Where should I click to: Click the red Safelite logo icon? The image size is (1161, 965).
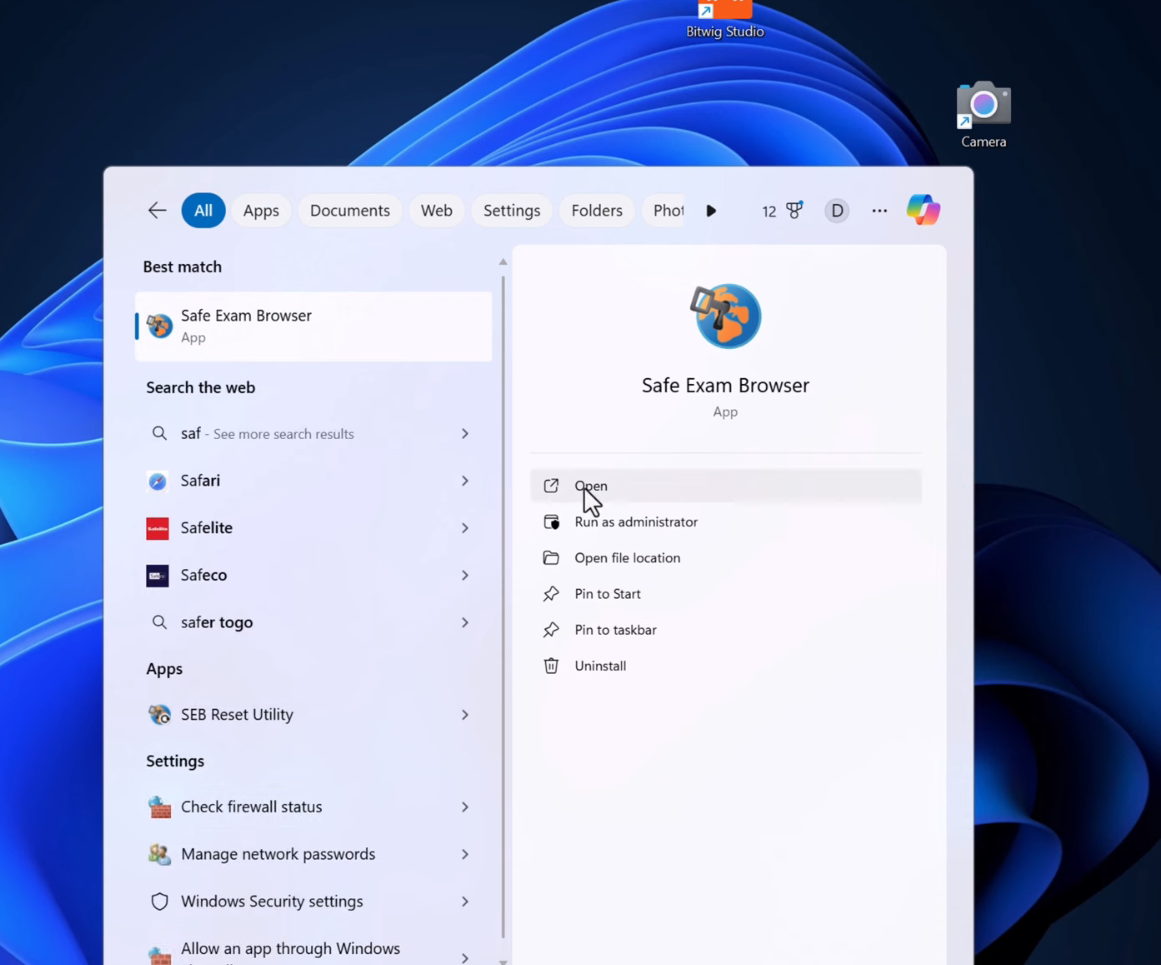158,529
